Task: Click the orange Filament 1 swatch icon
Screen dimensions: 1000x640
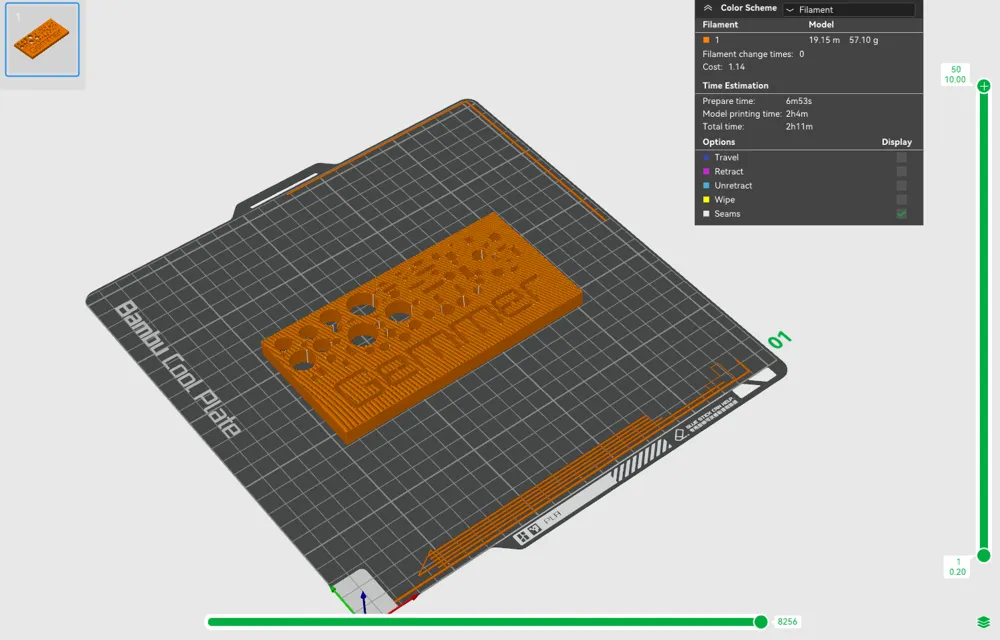Action: coord(707,38)
